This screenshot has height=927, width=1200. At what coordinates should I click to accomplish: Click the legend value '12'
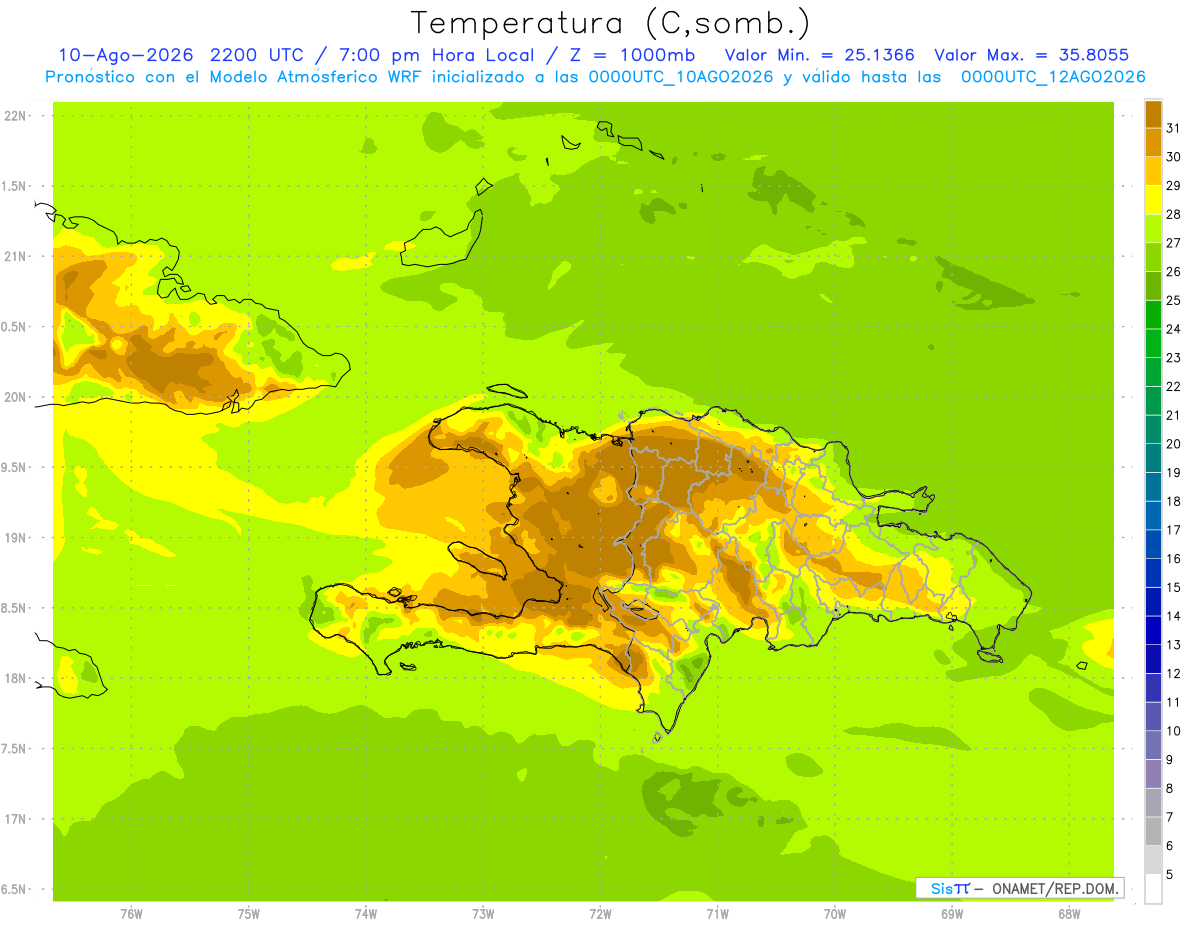(x=1174, y=673)
